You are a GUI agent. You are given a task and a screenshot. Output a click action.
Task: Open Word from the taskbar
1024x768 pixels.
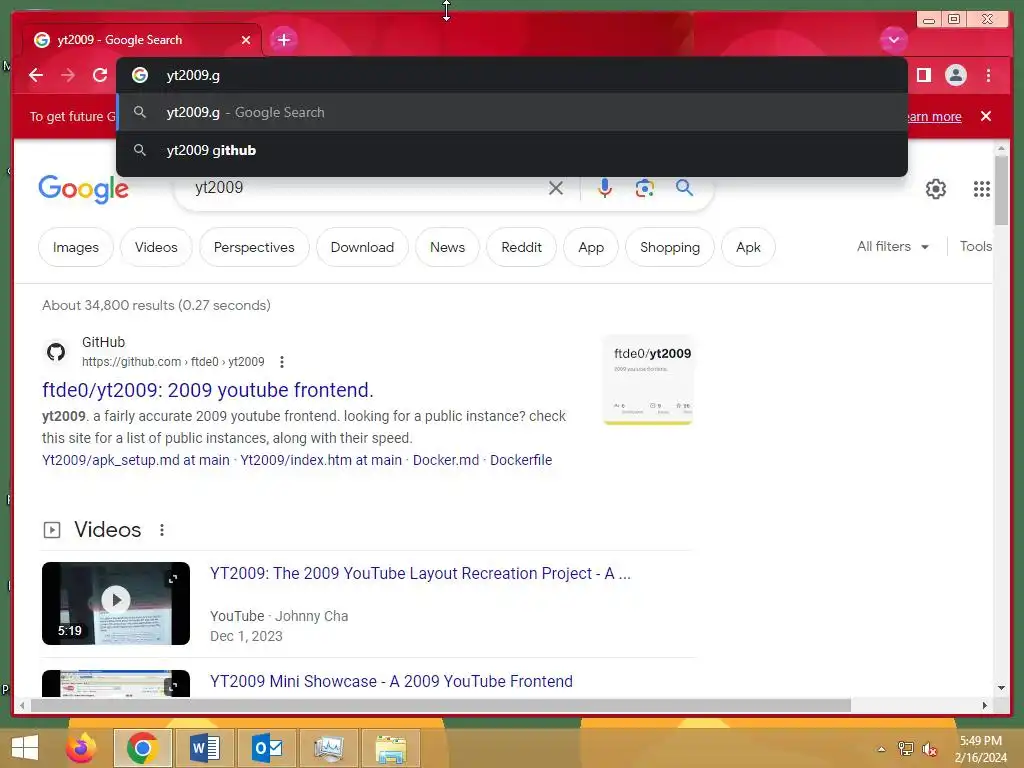coord(204,748)
